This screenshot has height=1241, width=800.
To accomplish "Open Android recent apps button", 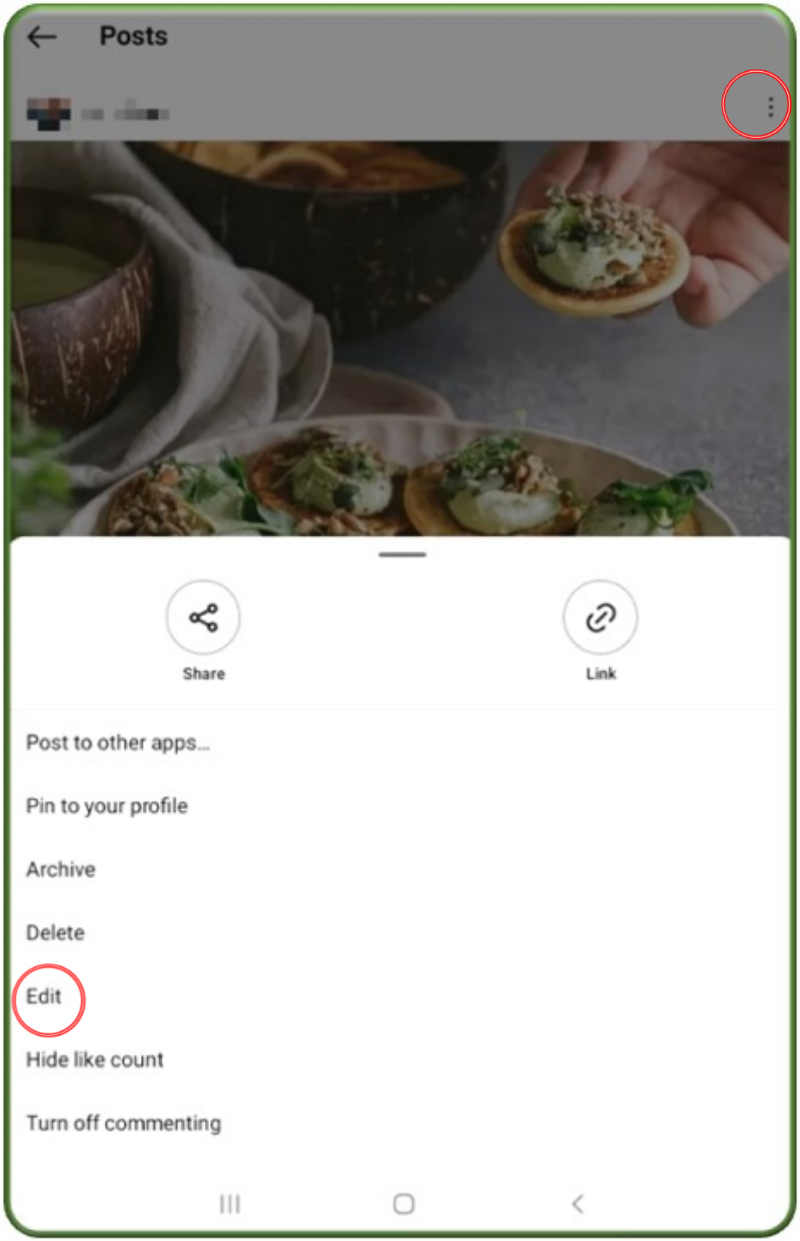I will [x=230, y=1204].
